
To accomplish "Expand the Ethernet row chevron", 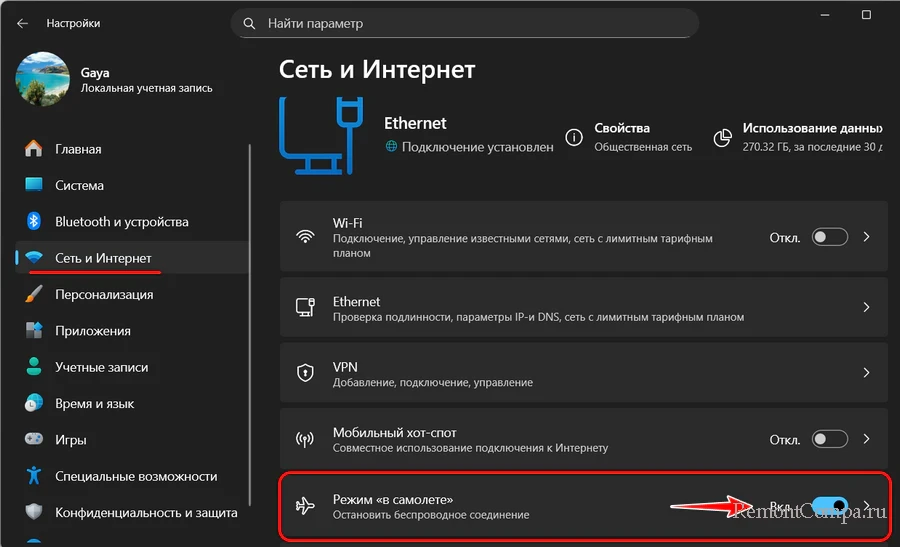I will [x=867, y=308].
